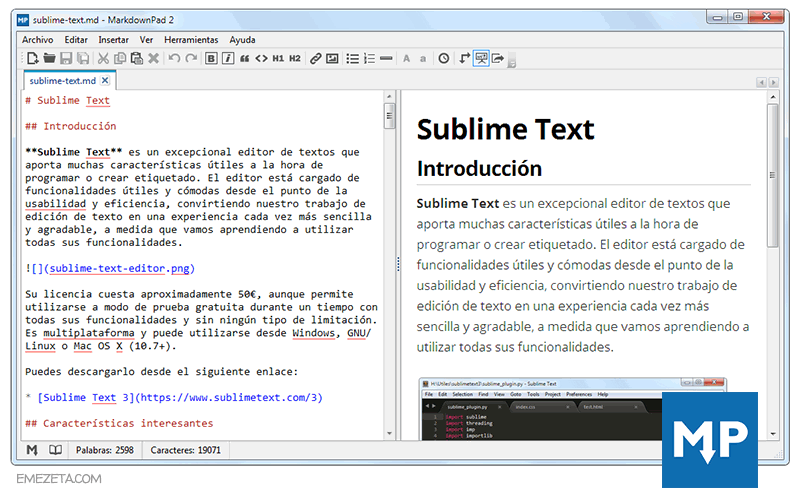
Task: Open the Archivo menu
Action: [37, 40]
